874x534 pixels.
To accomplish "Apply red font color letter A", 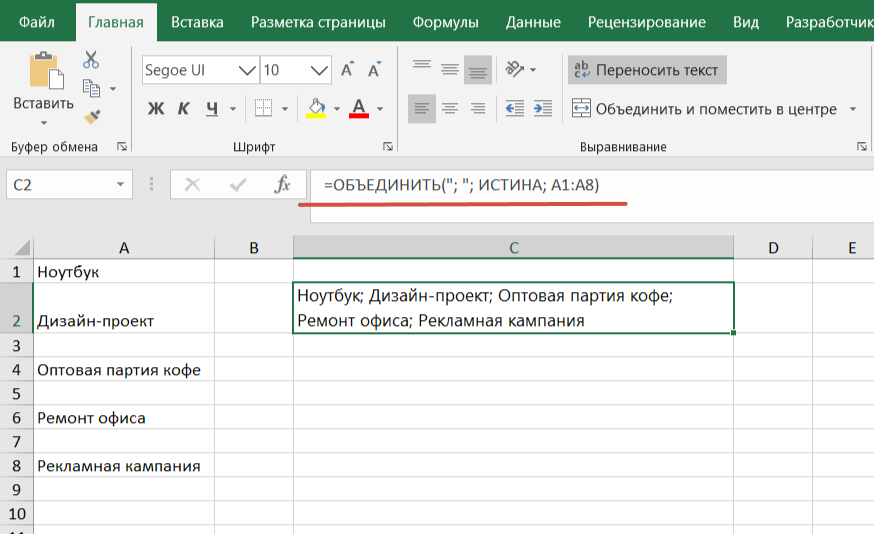I will point(359,108).
